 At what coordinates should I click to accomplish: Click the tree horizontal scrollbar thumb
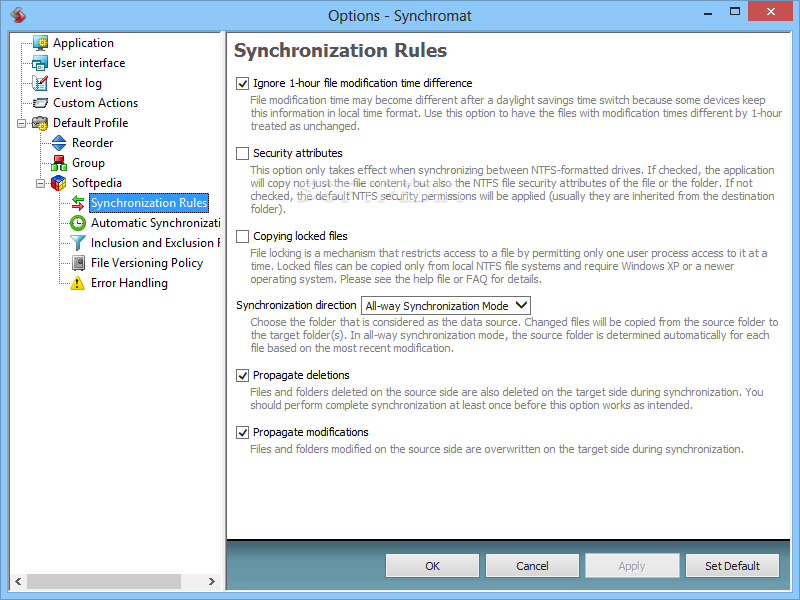pos(104,581)
